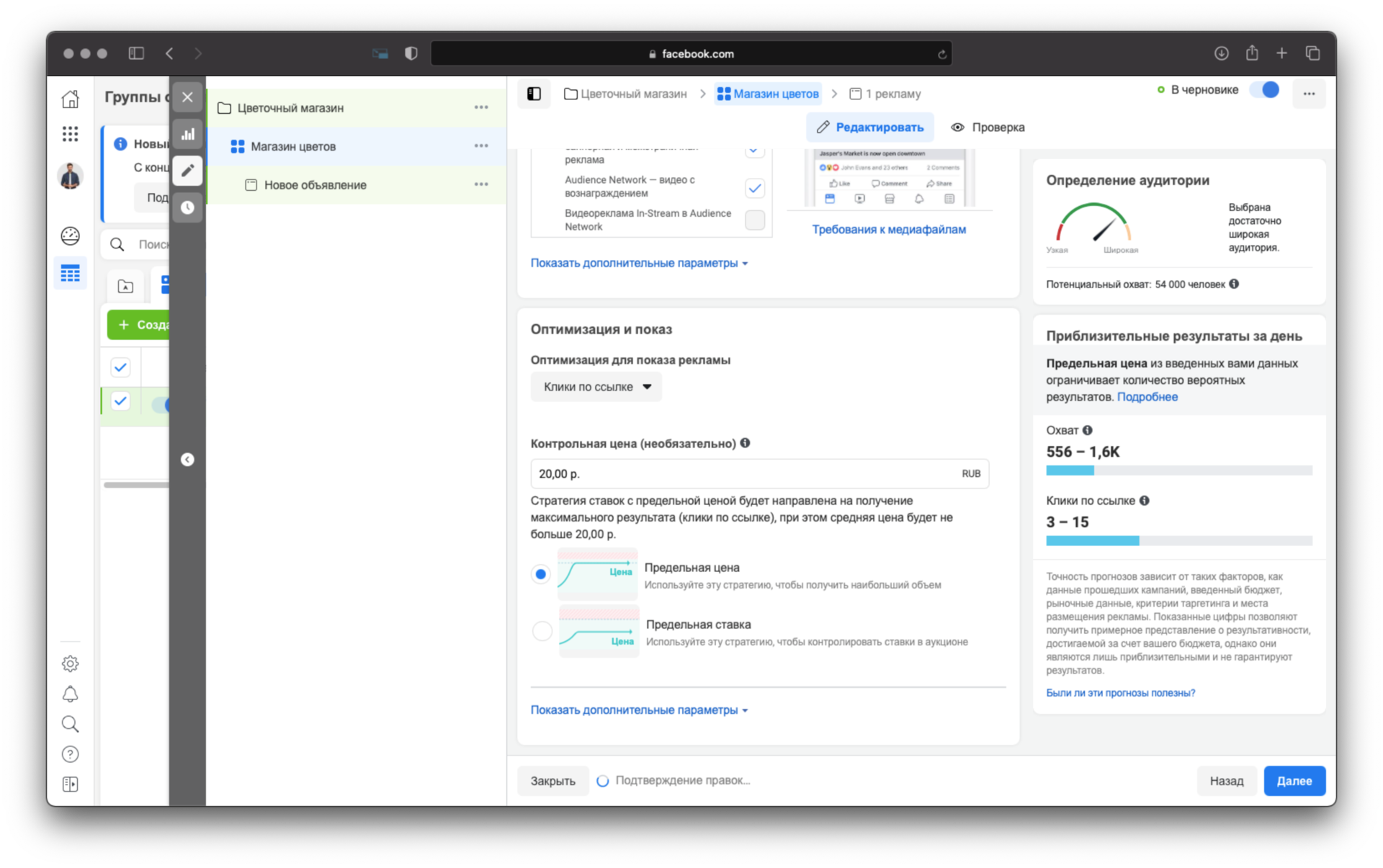Click the Закрыть button
The height and width of the screenshot is (868, 1383).
pyautogui.click(x=552, y=781)
